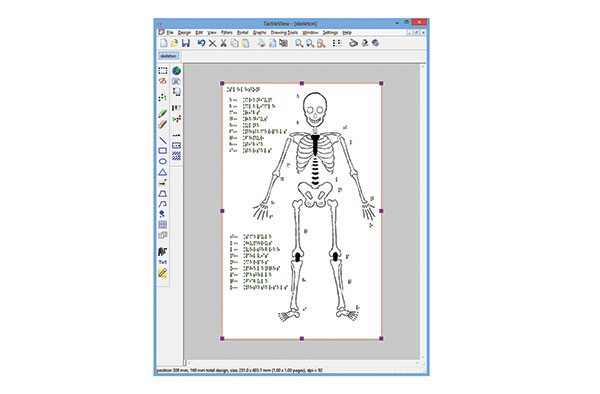Click the table grid tool icon

[163, 225]
